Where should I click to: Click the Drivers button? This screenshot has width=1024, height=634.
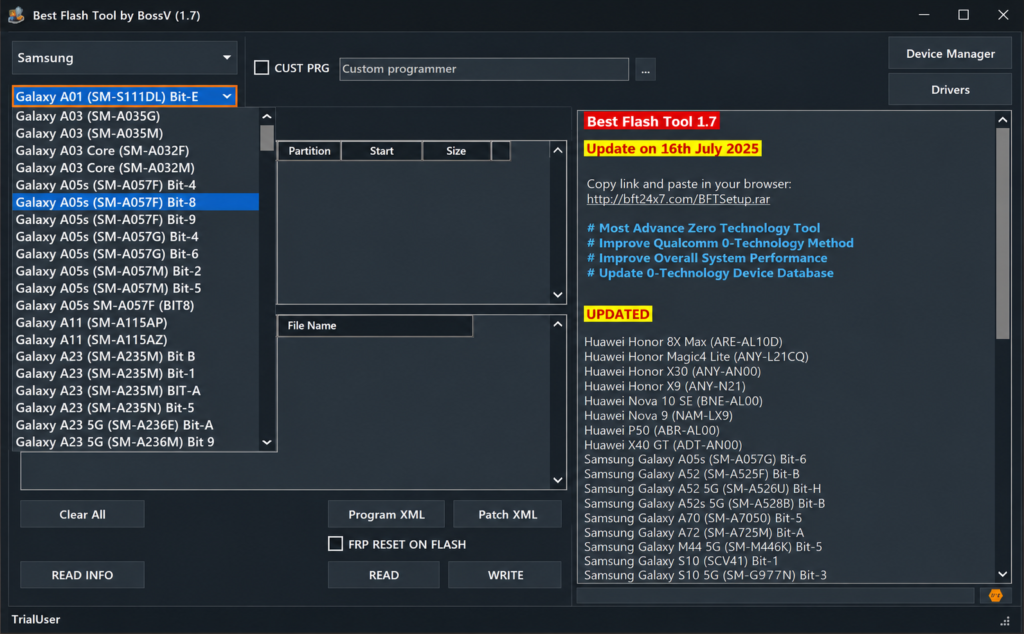[950, 89]
